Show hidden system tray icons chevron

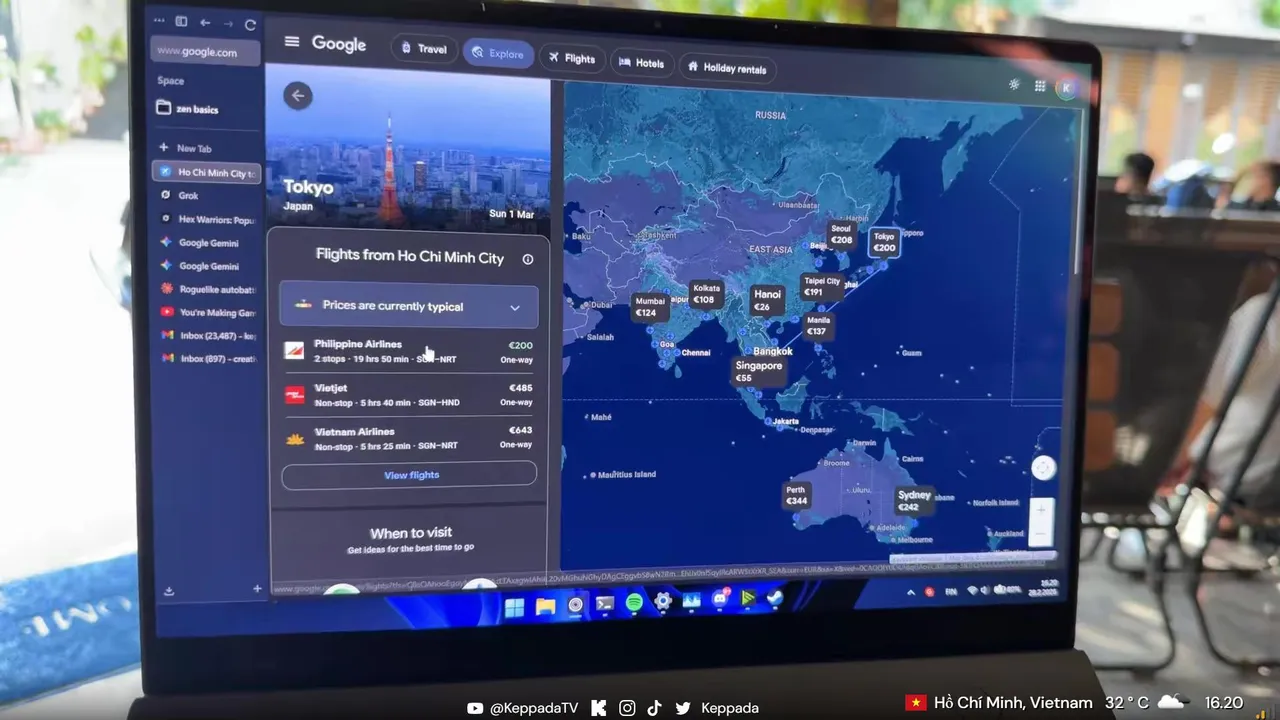click(911, 592)
